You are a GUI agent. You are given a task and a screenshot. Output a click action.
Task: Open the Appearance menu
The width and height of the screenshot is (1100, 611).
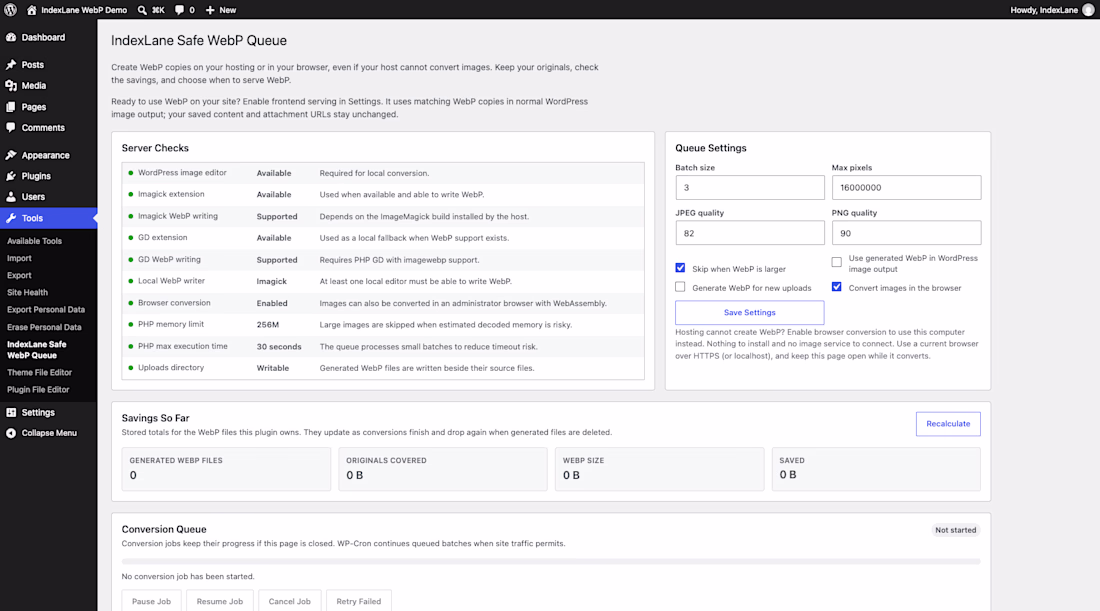48,155
